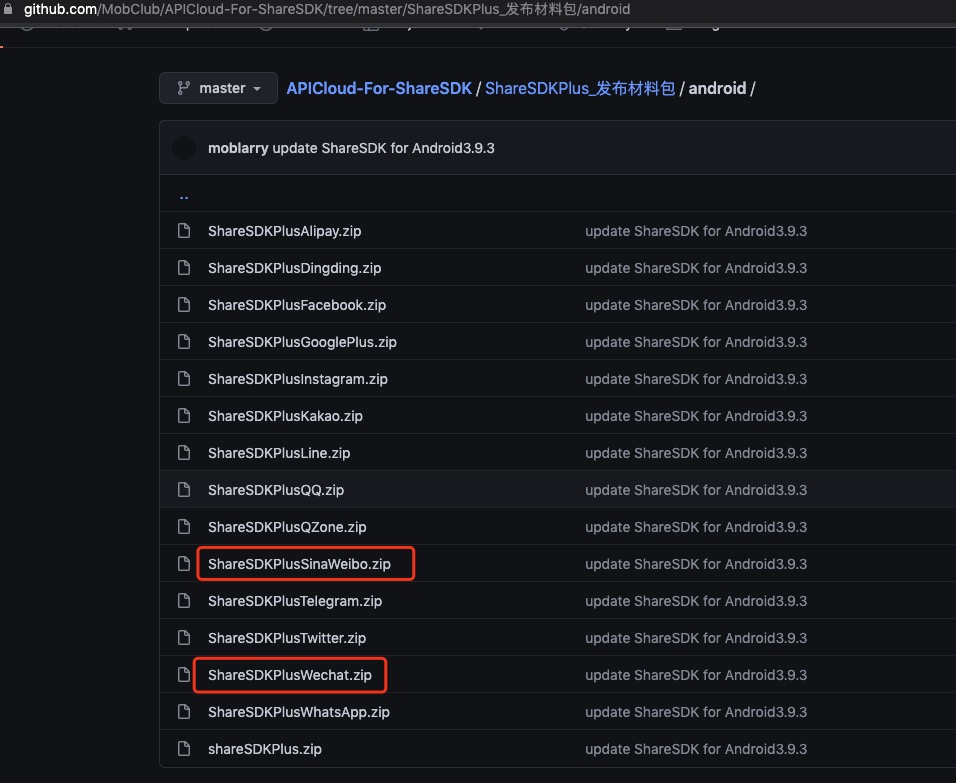Image resolution: width=956 pixels, height=783 pixels.
Task: Open the ShareSDKPlus_发布材料包 breadcrumb folder
Action: tap(580, 88)
